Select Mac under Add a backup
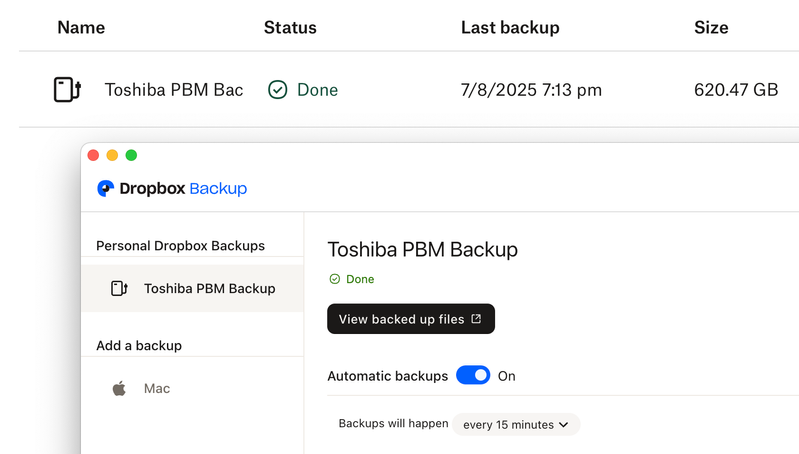This screenshot has height=454, width=799. tap(157, 388)
